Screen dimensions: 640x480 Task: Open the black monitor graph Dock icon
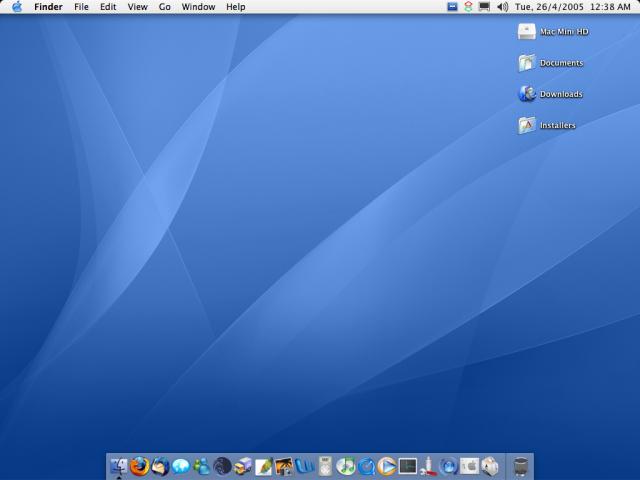click(x=408, y=466)
